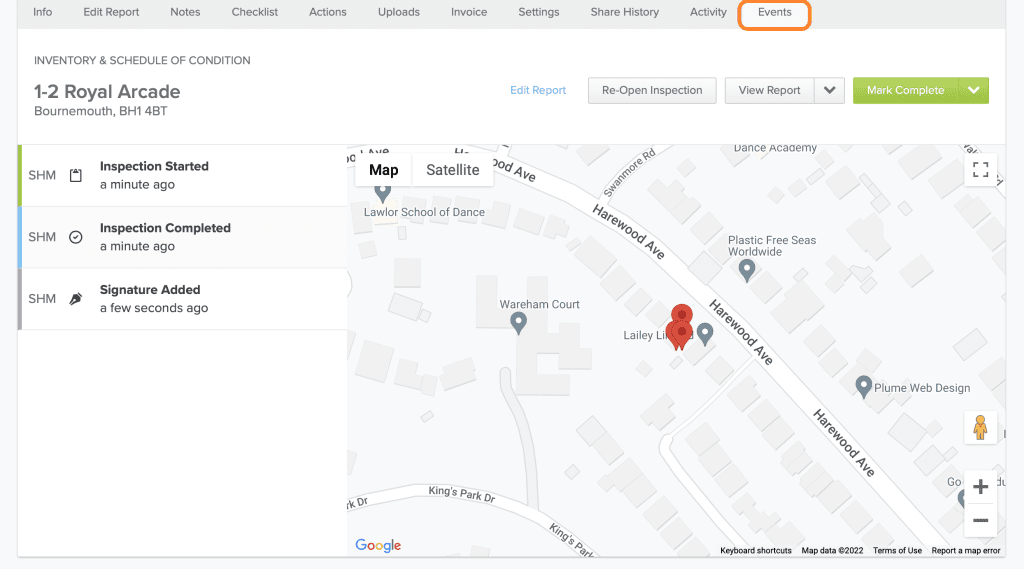Expand the Mark Complete dropdown arrow

(x=974, y=90)
